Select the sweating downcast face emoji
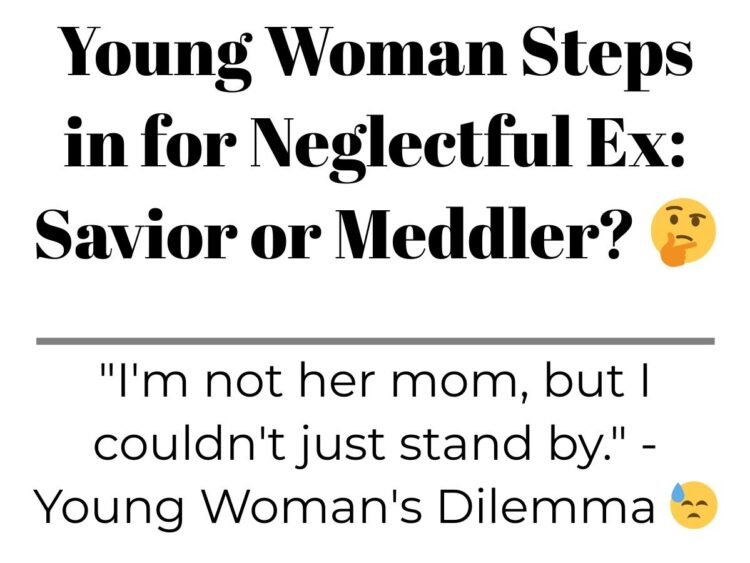 click(694, 505)
